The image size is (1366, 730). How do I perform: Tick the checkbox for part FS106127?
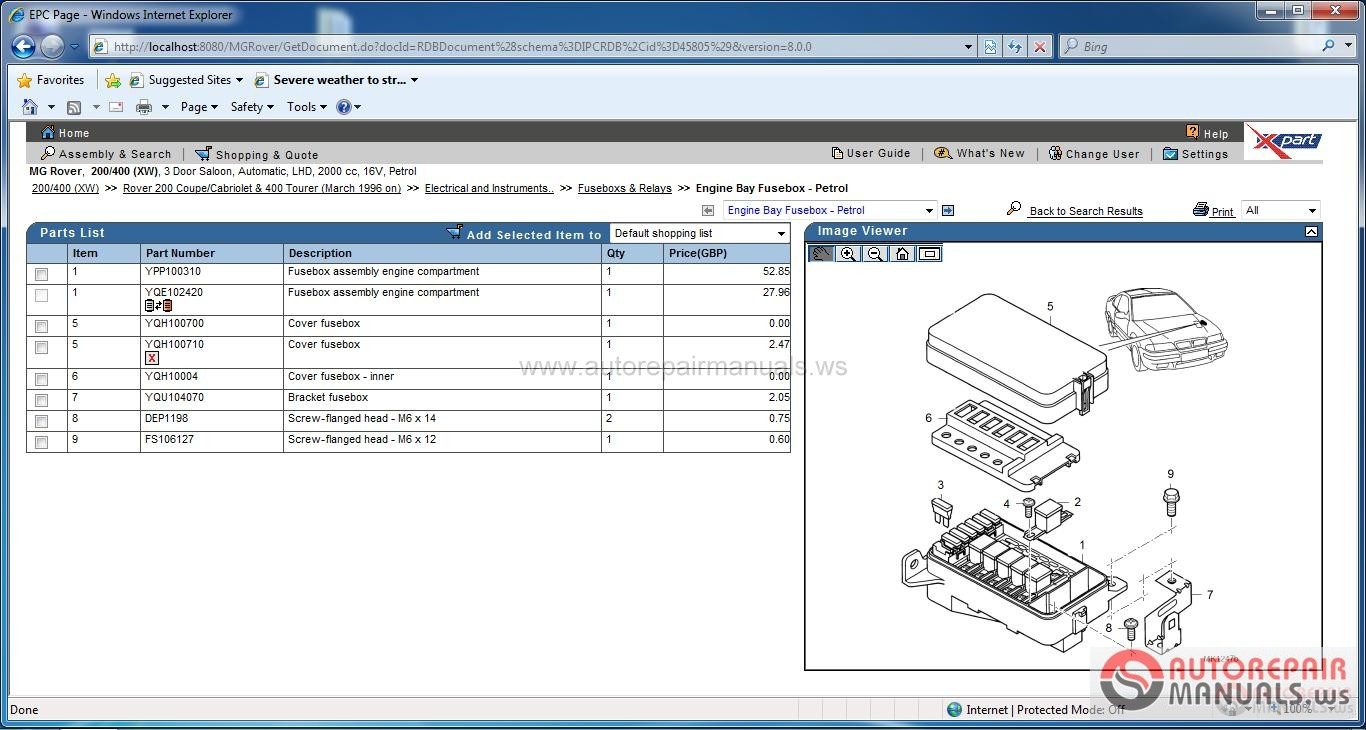[x=41, y=442]
